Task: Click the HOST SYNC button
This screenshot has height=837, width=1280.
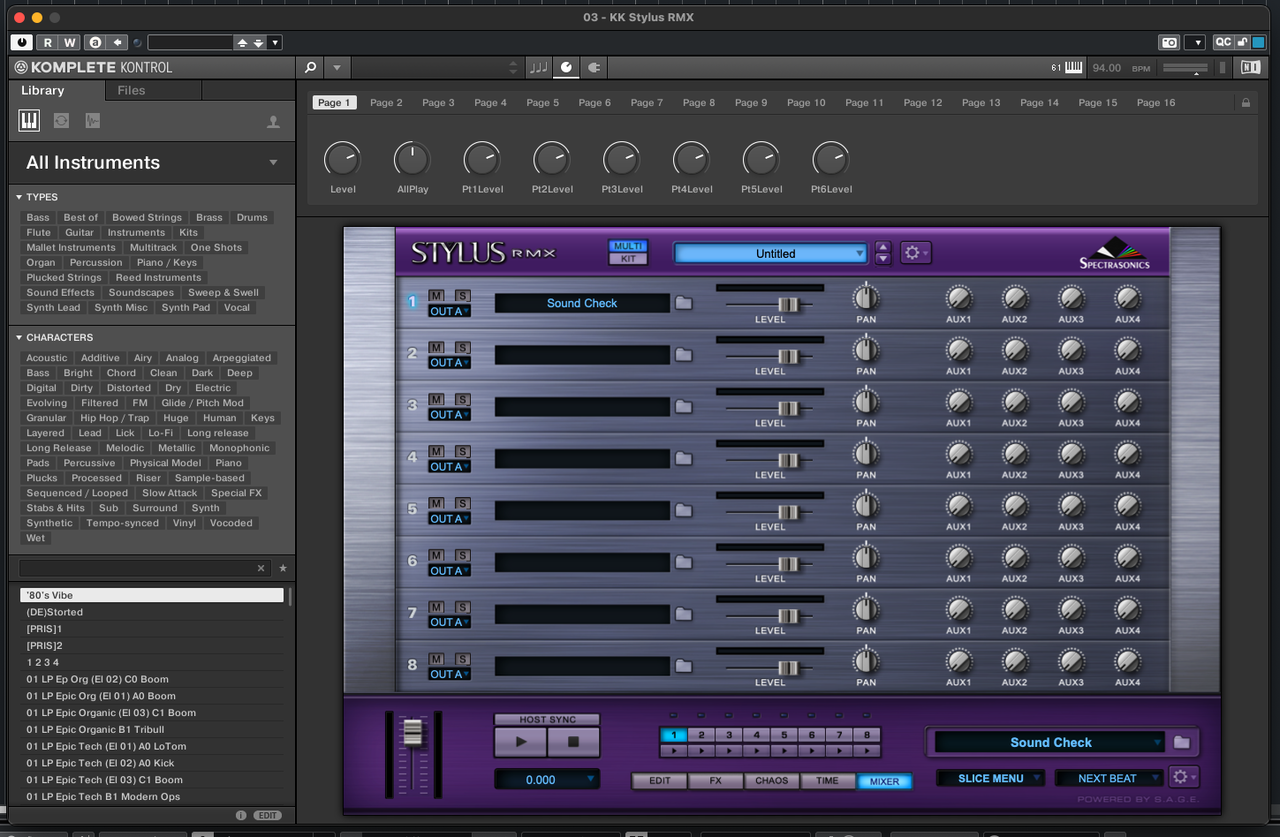Action: pyautogui.click(x=547, y=719)
